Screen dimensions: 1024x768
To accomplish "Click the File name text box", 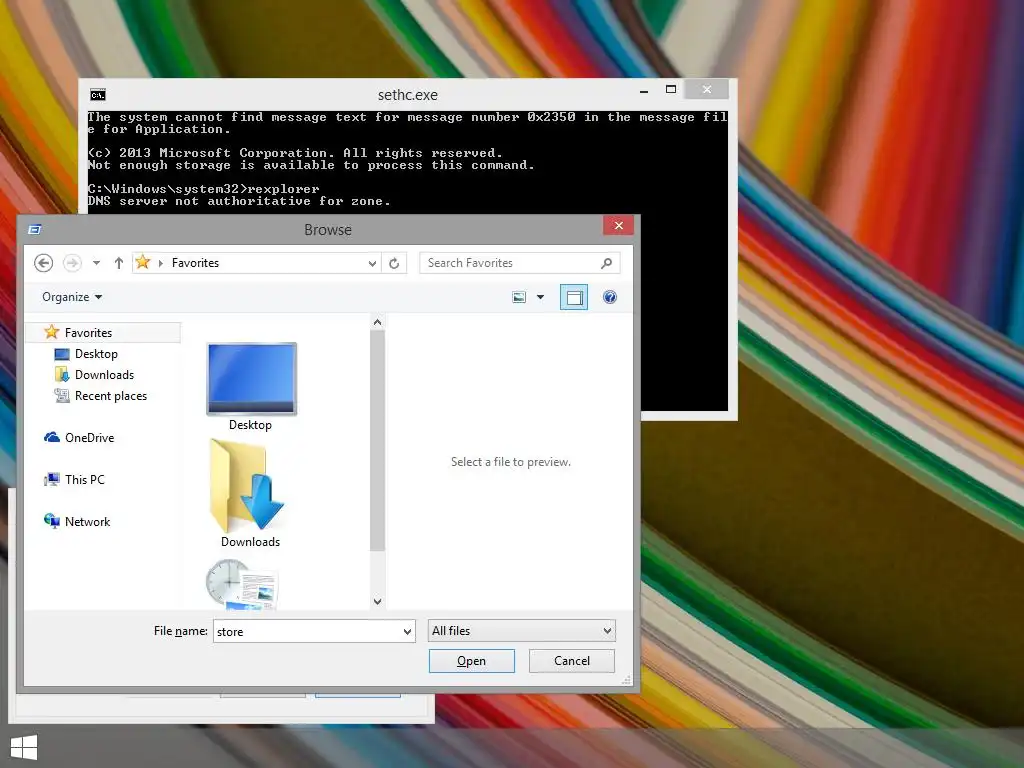I will [x=307, y=632].
